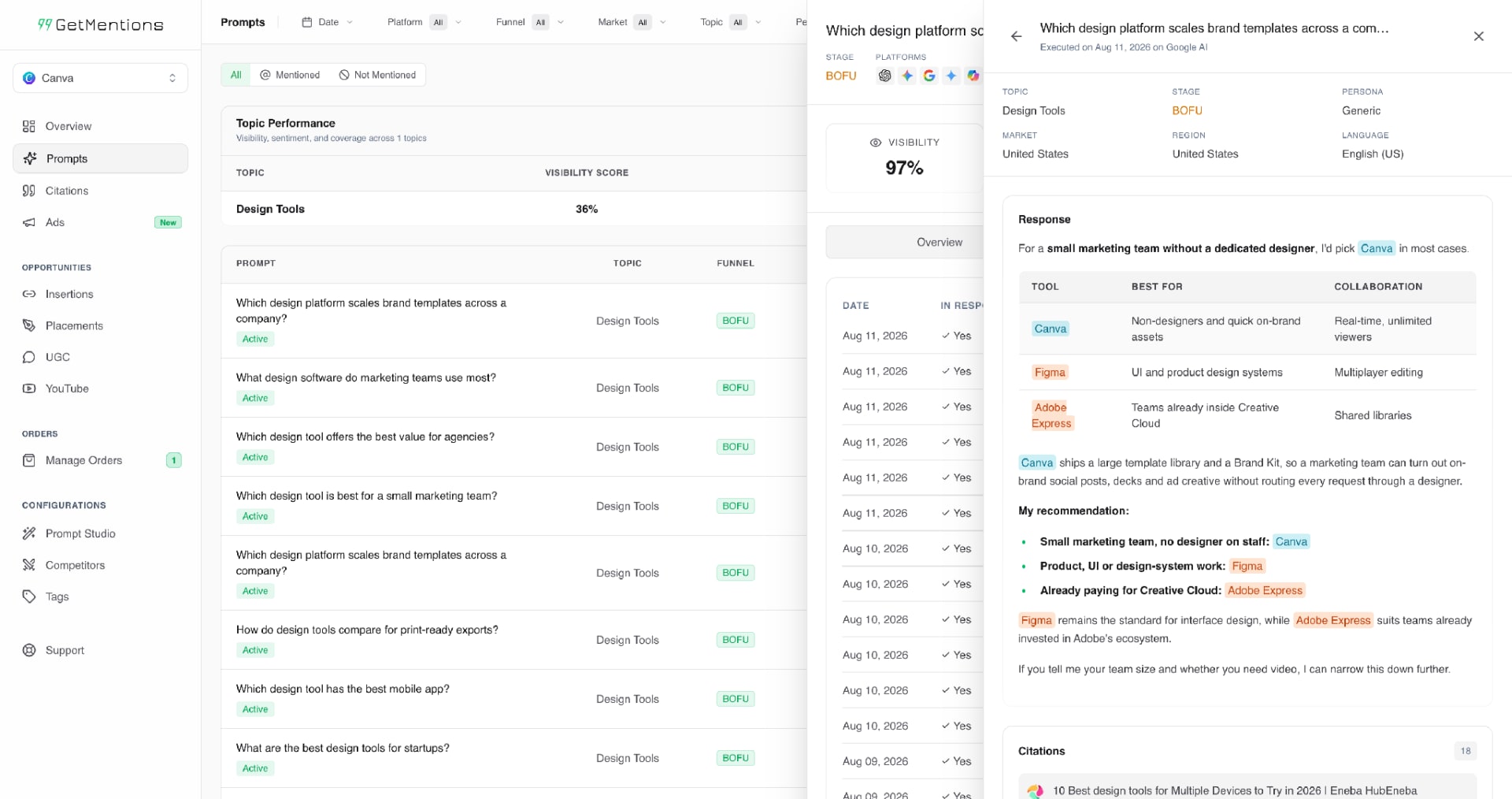Click the Eneba citation entry
1512x799 pixels.
pyautogui.click(x=1247, y=788)
